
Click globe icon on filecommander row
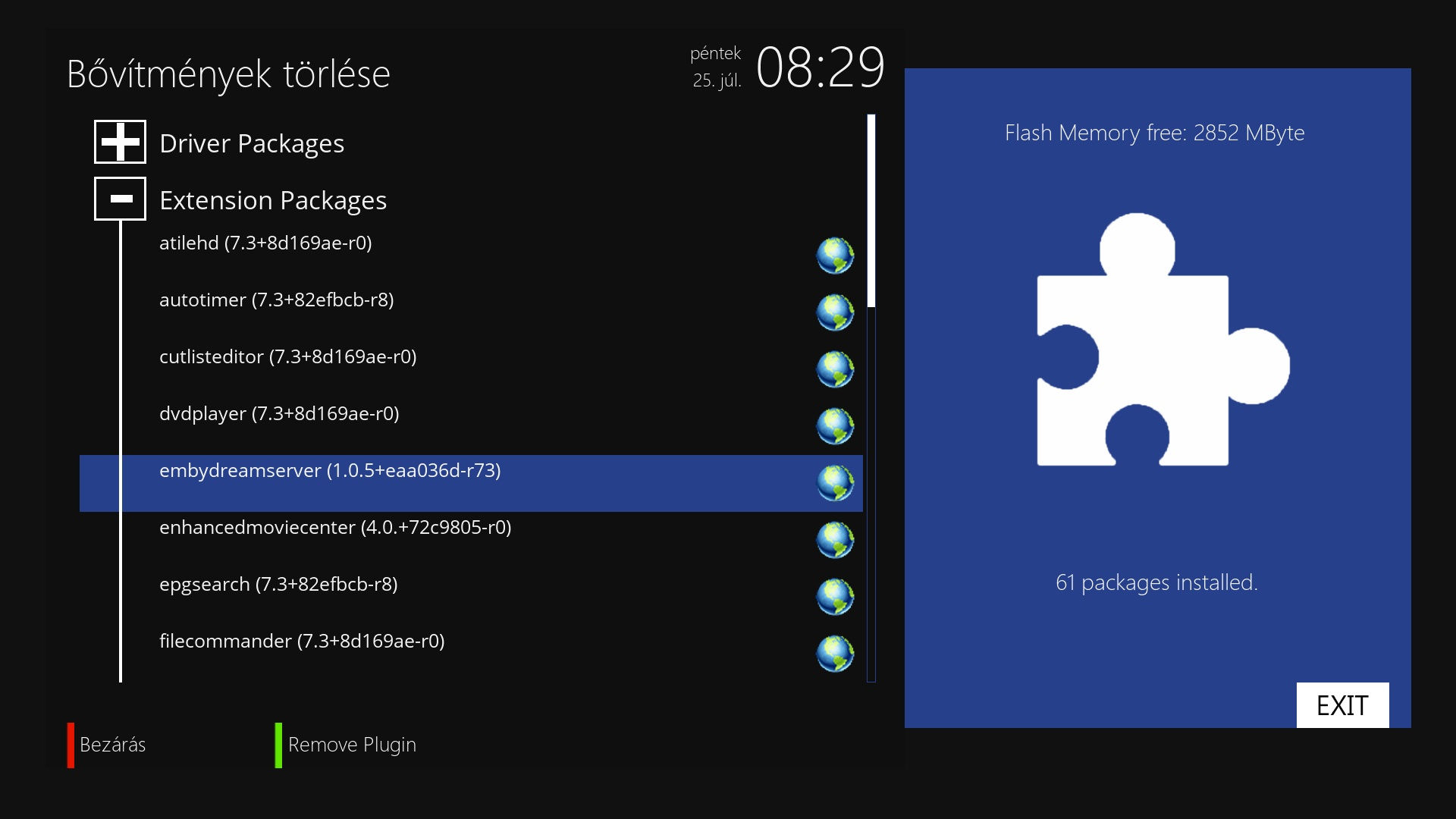point(835,654)
